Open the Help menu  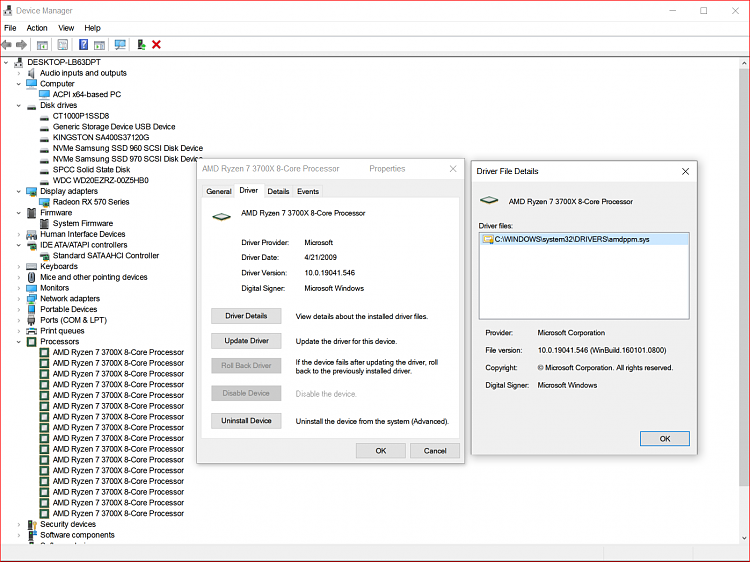point(92,28)
